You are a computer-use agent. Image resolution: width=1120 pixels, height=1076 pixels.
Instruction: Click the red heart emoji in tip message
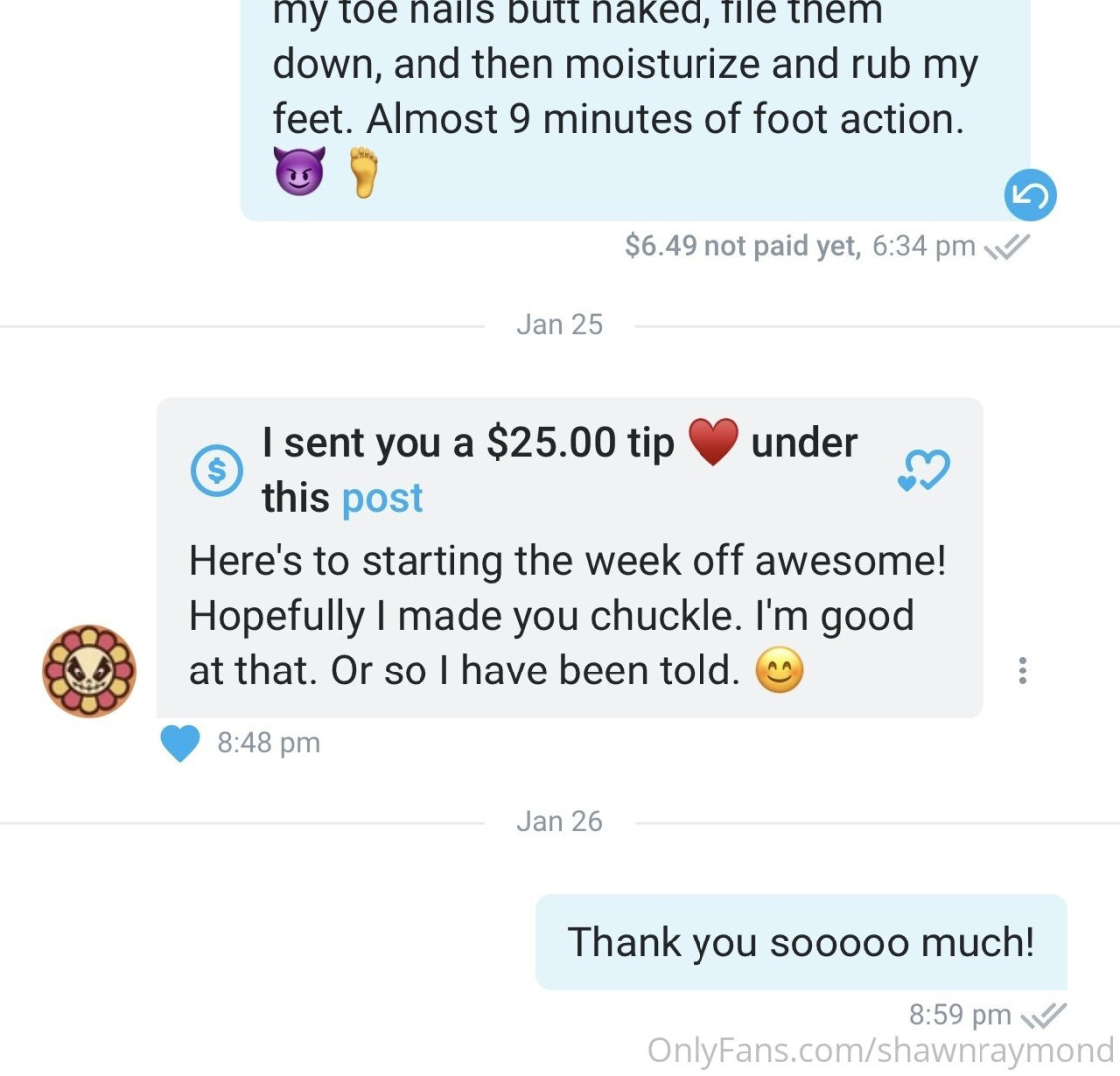[712, 442]
